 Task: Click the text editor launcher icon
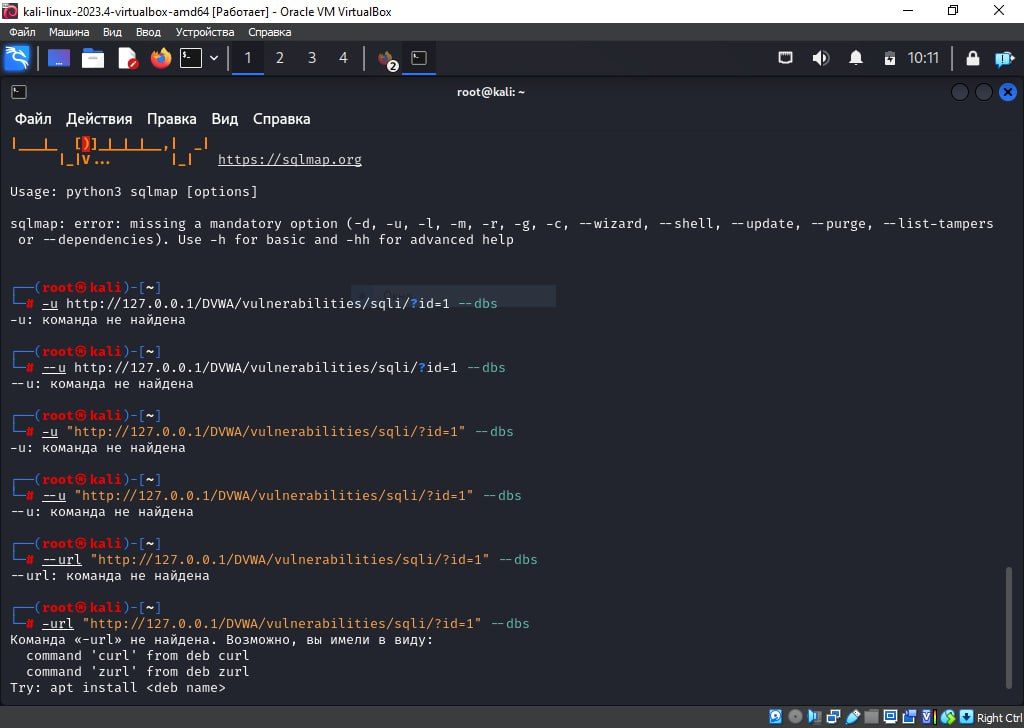pos(127,58)
